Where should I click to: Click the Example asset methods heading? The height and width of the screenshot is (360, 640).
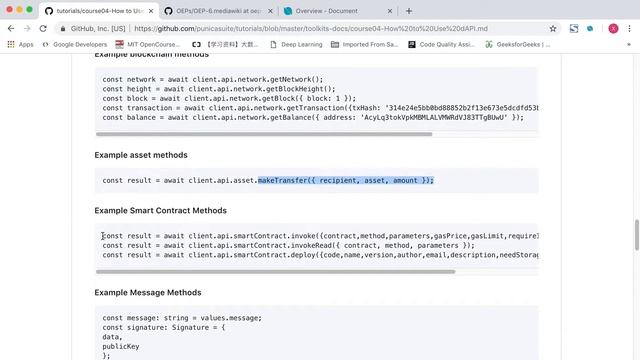[141, 155]
